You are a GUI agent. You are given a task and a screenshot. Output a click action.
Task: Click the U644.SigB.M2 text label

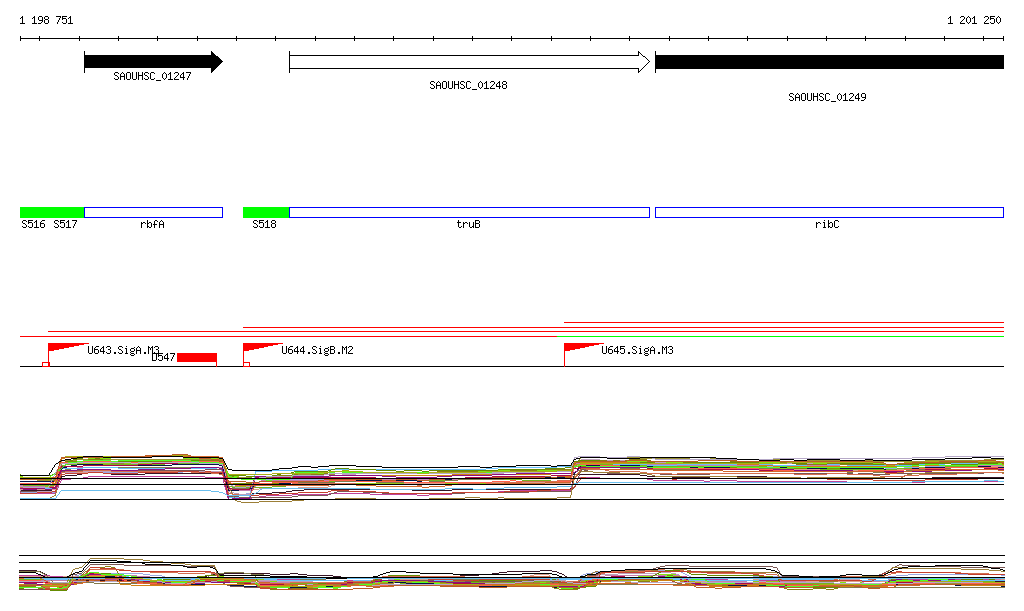click(x=317, y=351)
